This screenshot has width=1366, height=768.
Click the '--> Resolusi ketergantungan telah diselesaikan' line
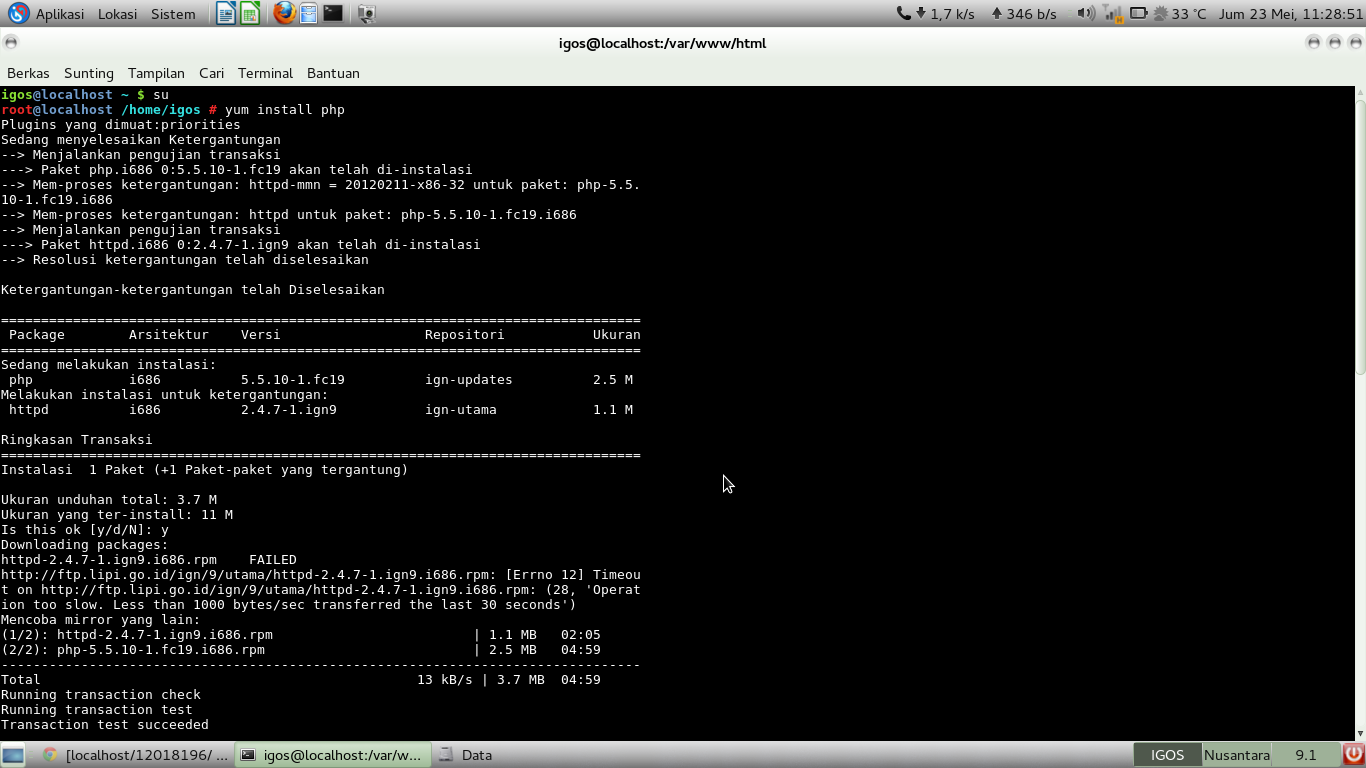pos(185,260)
